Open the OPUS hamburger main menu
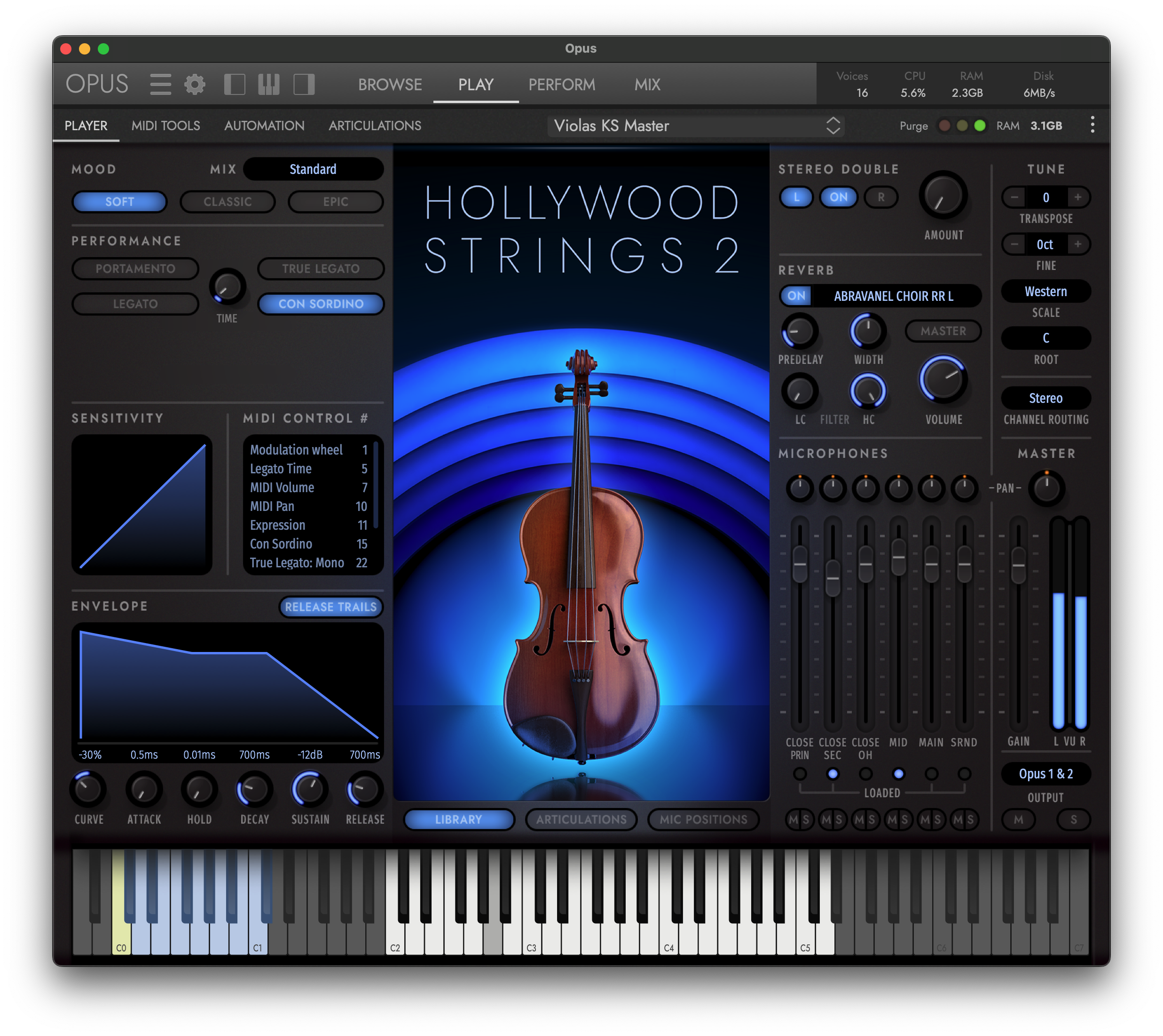This screenshot has width=1163, height=1036. pos(160,84)
